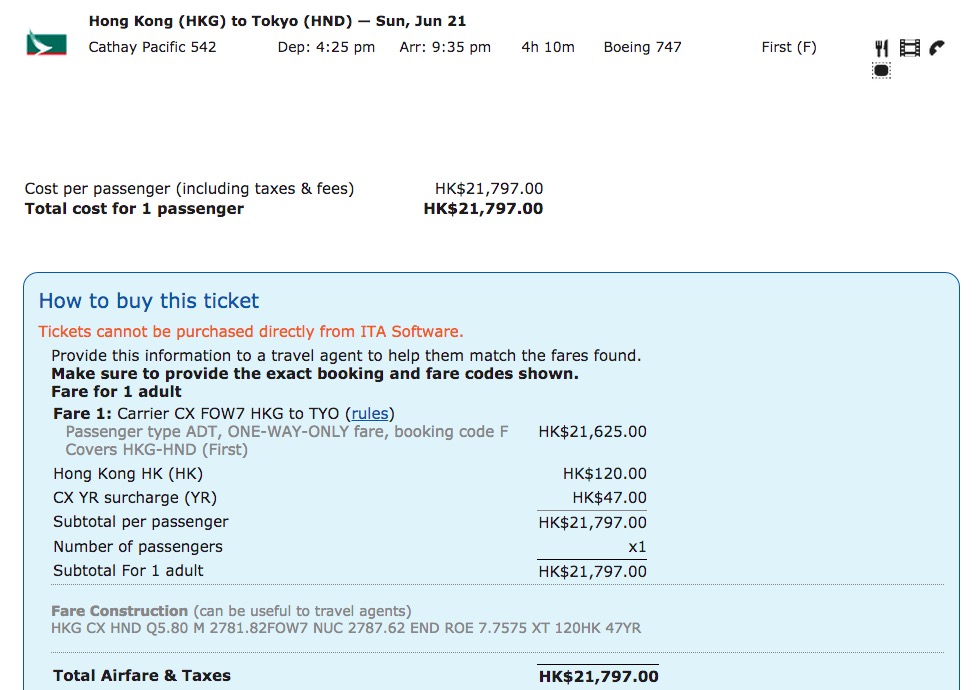This screenshot has height=690, width=976.
Task: Click the in-flight entertainment film icon
Action: click(x=909, y=47)
